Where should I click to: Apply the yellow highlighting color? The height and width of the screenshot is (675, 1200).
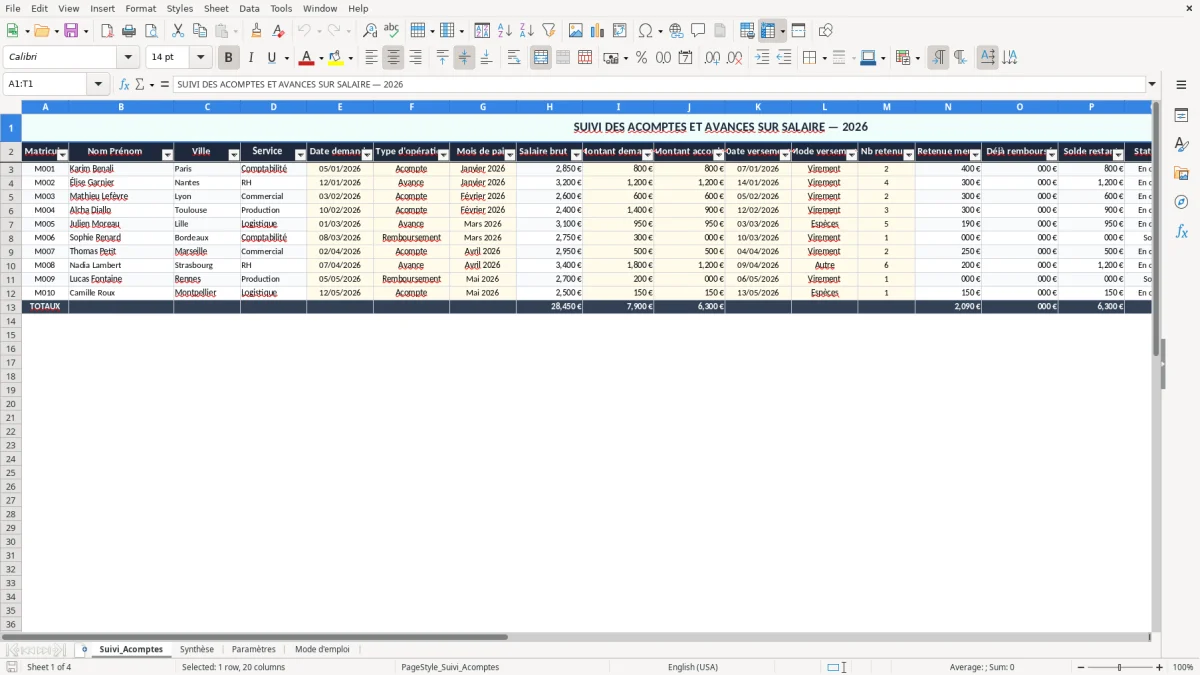point(336,58)
